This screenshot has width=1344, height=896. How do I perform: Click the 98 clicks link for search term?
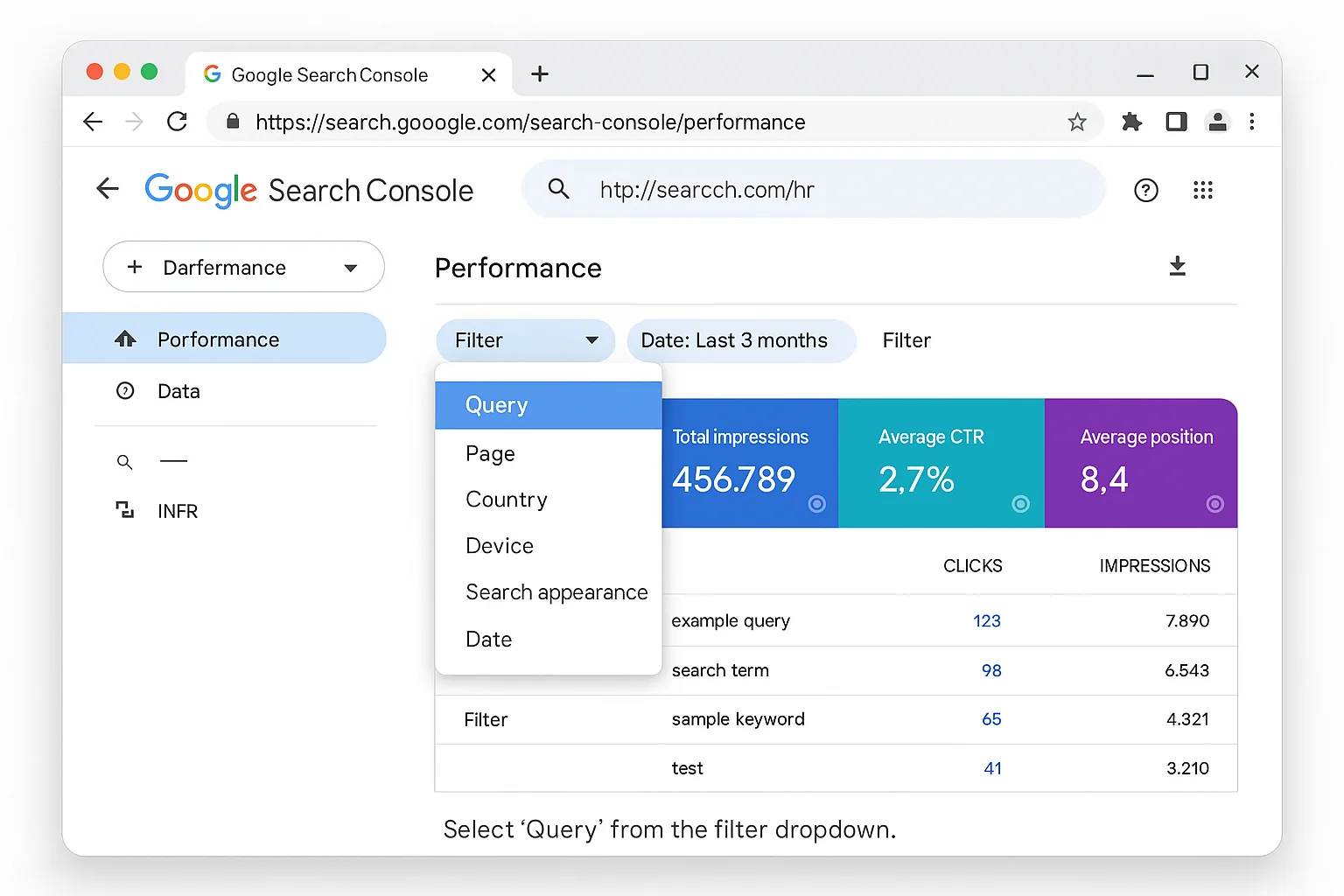pyautogui.click(x=990, y=670)
